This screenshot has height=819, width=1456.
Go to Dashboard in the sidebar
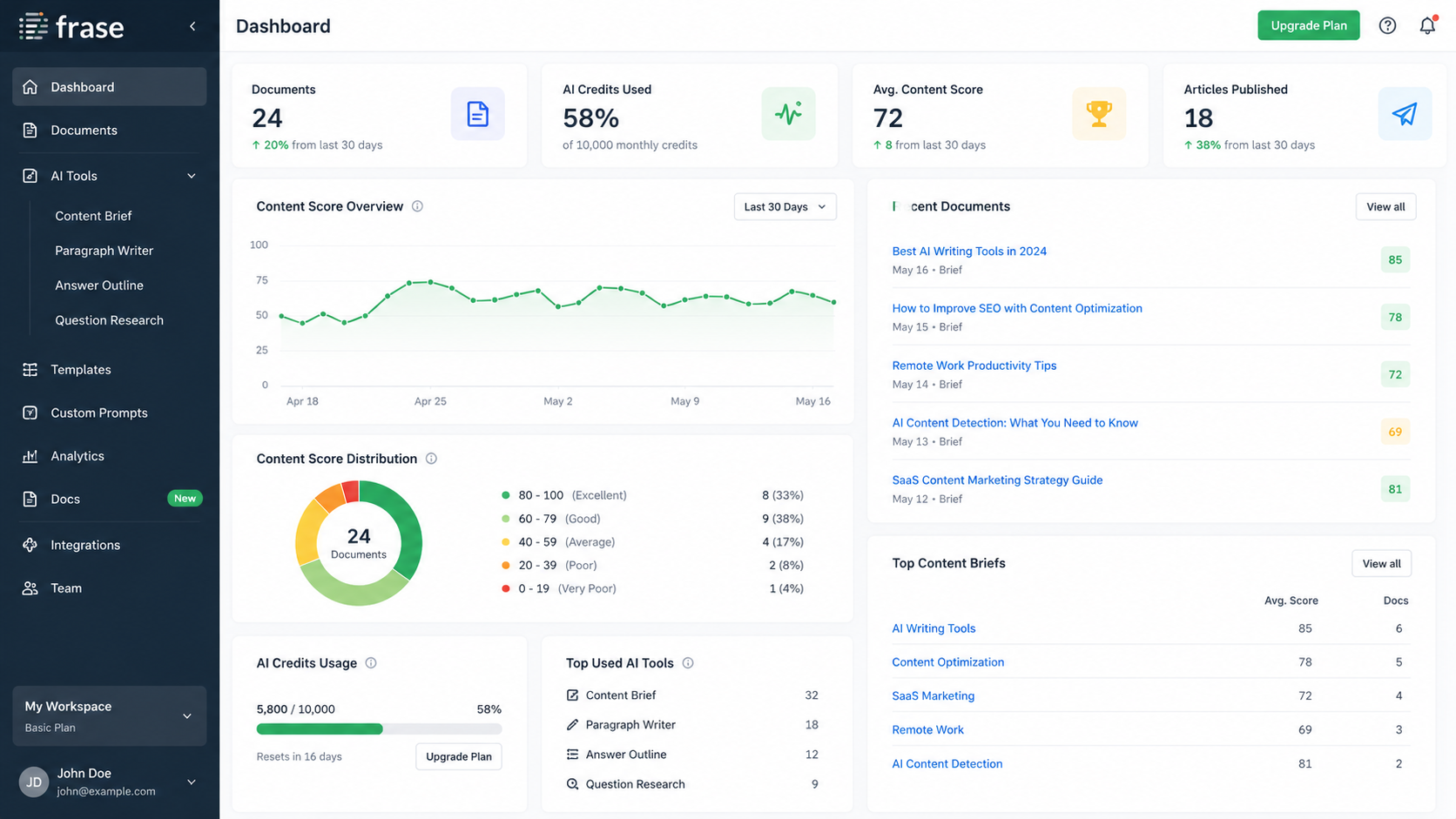(109, 87)
